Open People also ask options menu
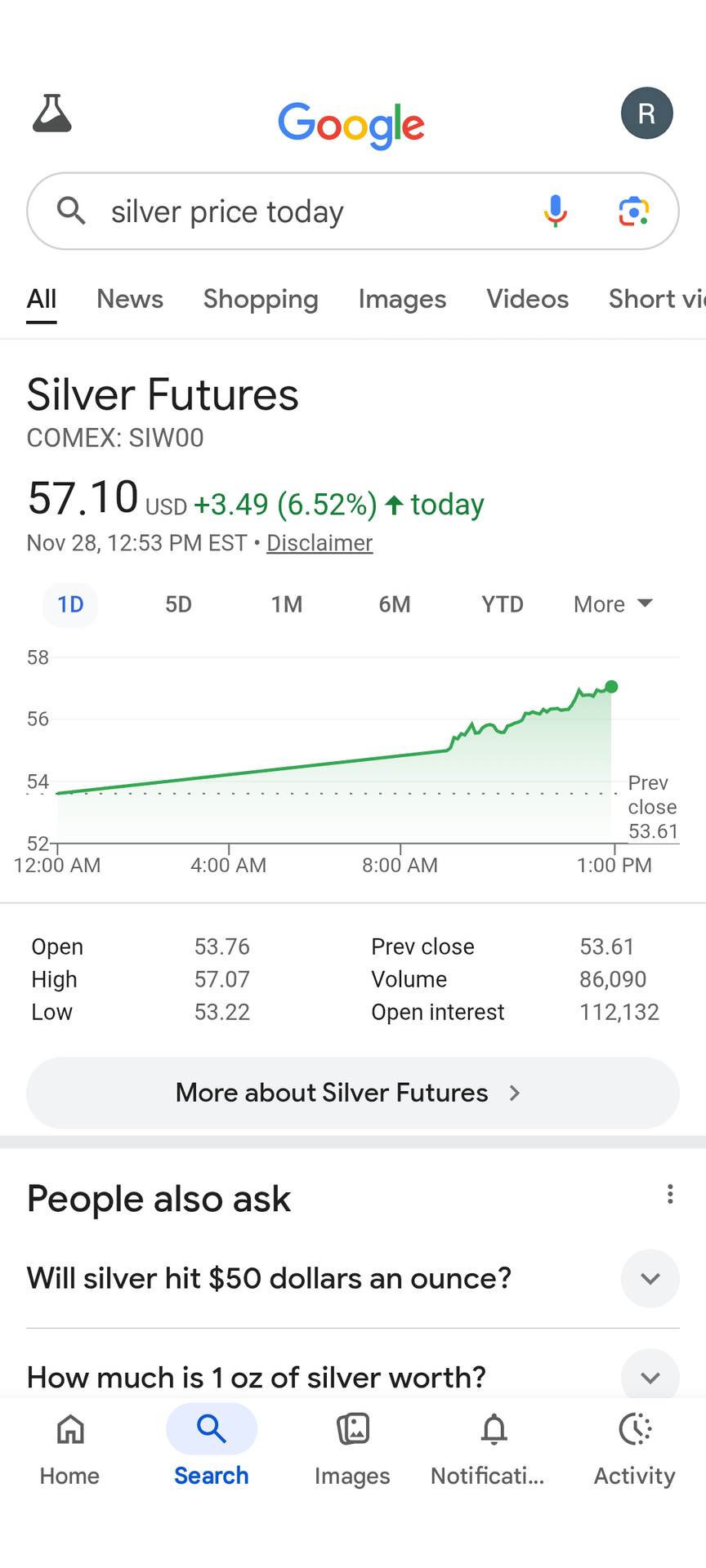Screen dimensions: 706x1568 point(670,1195)
